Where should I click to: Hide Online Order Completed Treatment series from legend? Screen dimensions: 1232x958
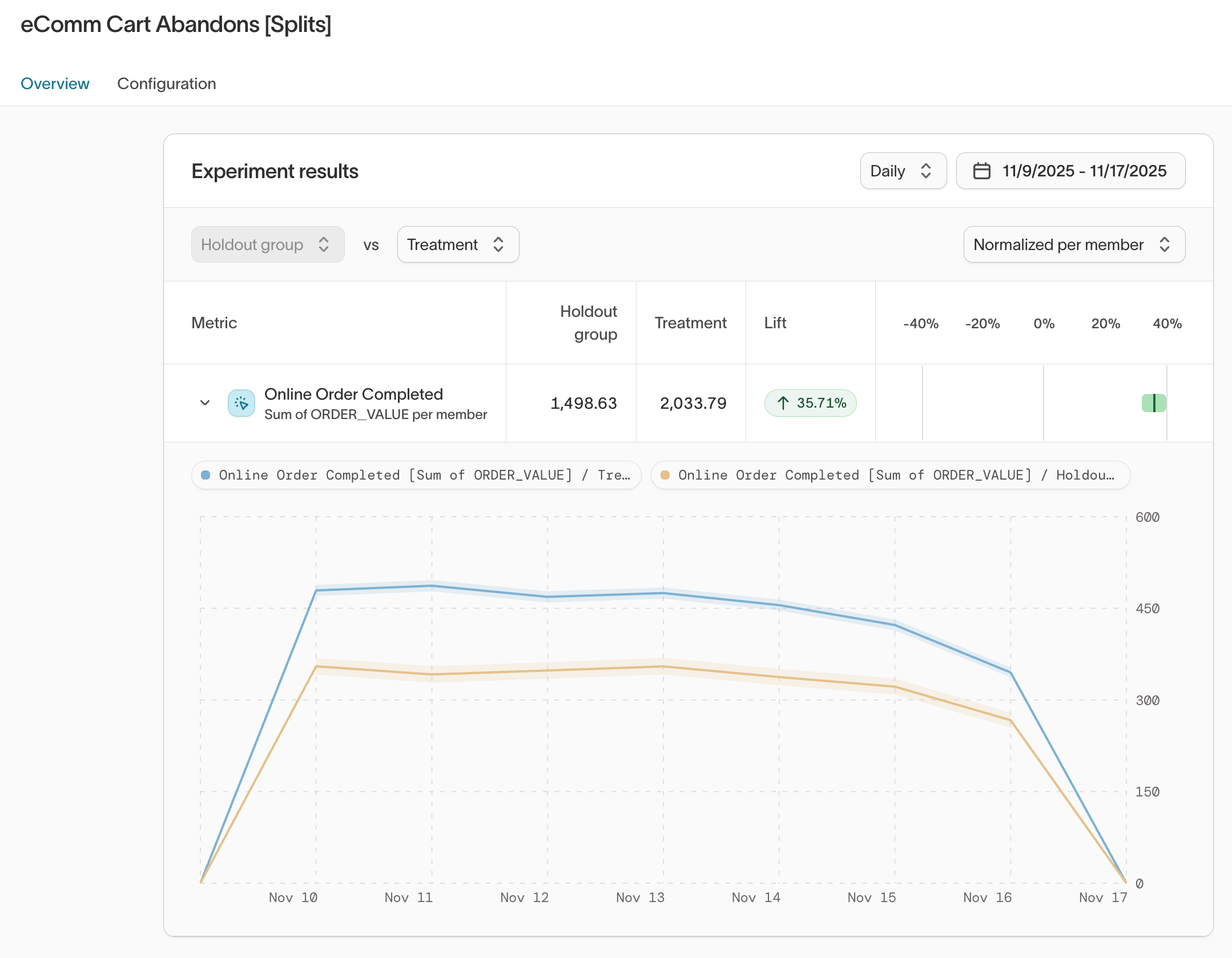pyautogui.click(x=417, y=474)
